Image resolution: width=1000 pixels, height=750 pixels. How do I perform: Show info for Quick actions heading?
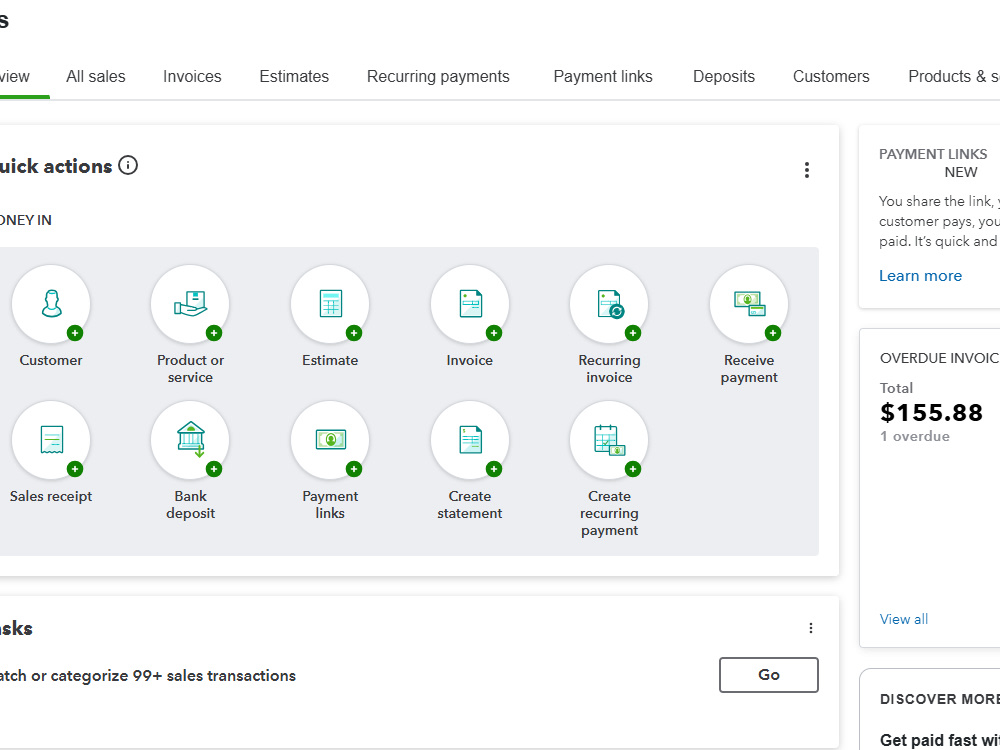pyautogui.click(x=128, y=166)
